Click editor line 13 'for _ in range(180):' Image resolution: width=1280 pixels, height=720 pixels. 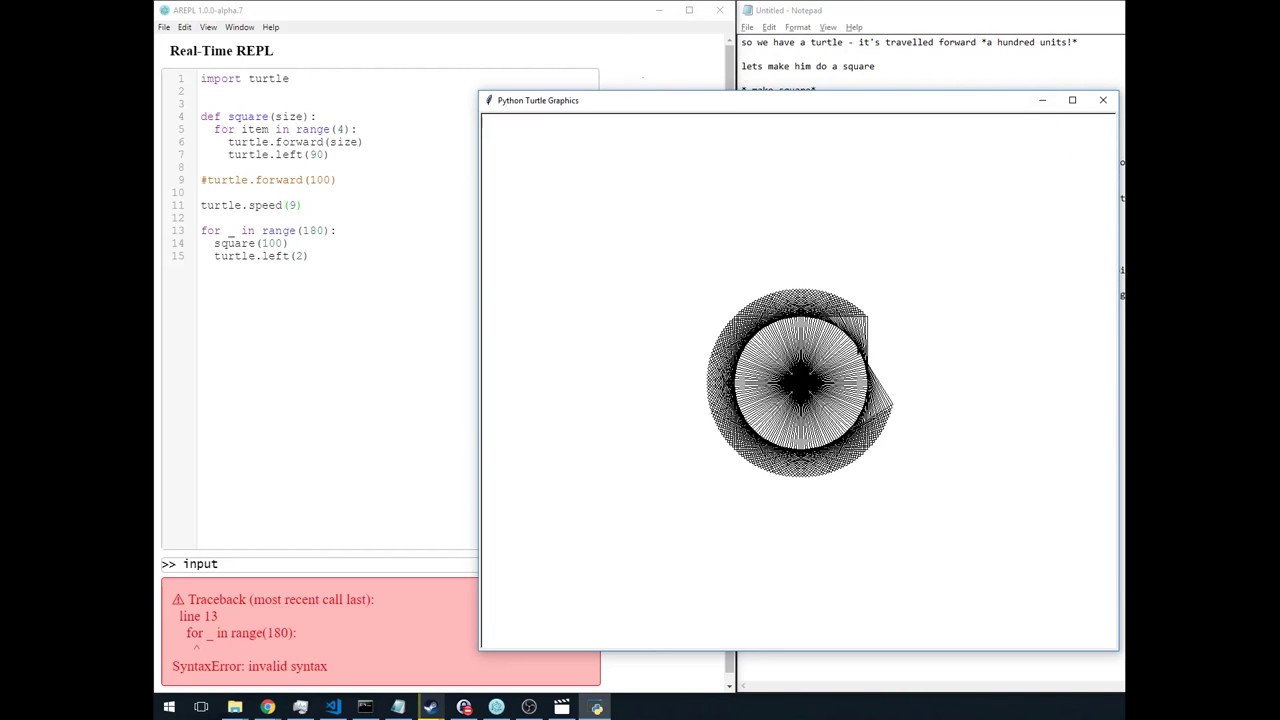[x=268, y=231]
